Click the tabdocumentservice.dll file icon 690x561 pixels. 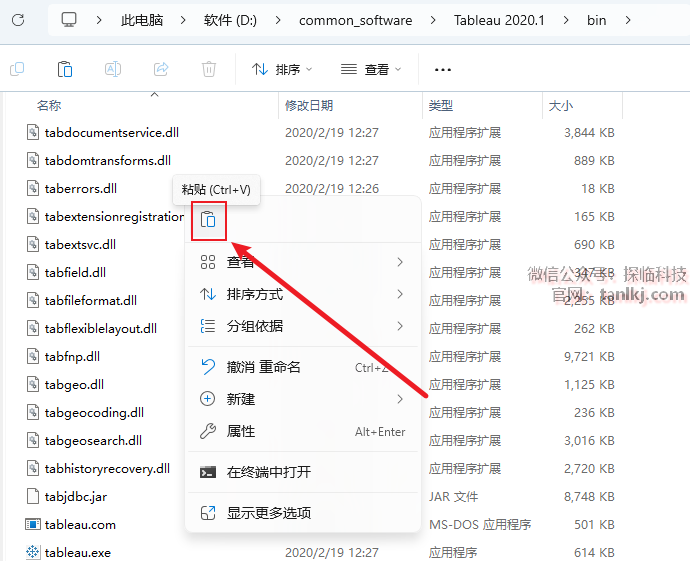pos(33,132)
